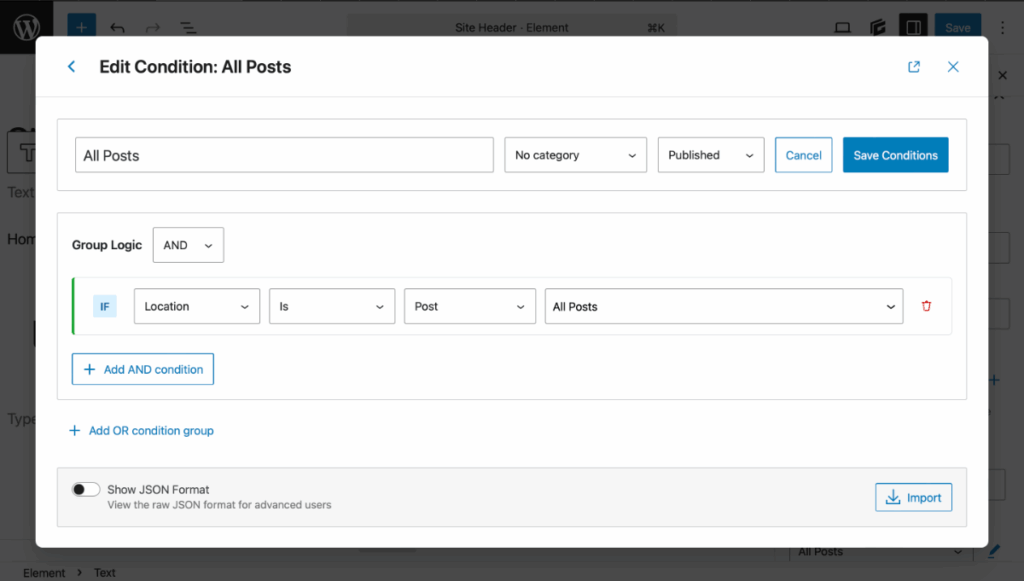Open the GenerateBlocks styles icon
The image size is (1024, 581).
[878, 27]
